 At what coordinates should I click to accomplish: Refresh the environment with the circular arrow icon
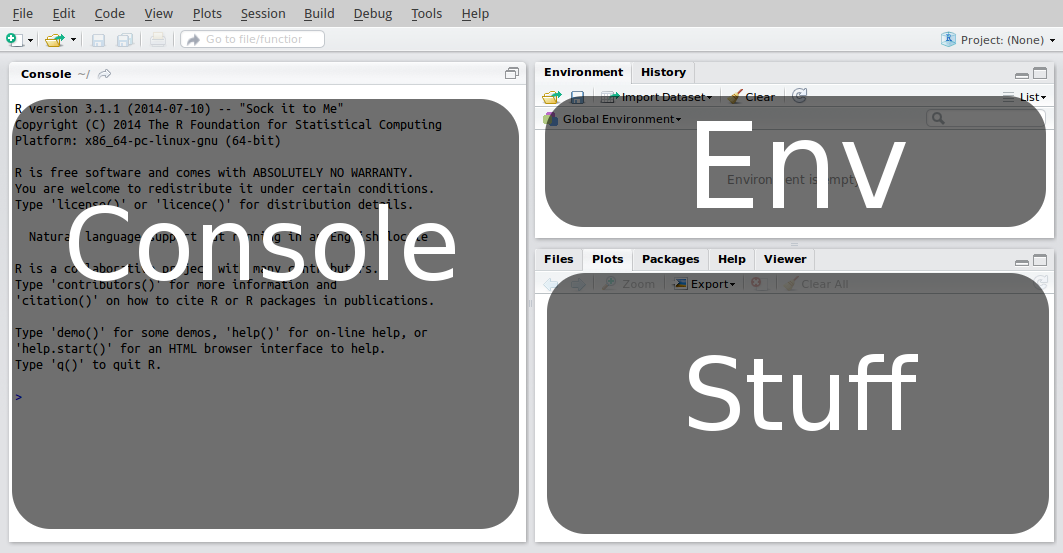click(x=799, y=96)
